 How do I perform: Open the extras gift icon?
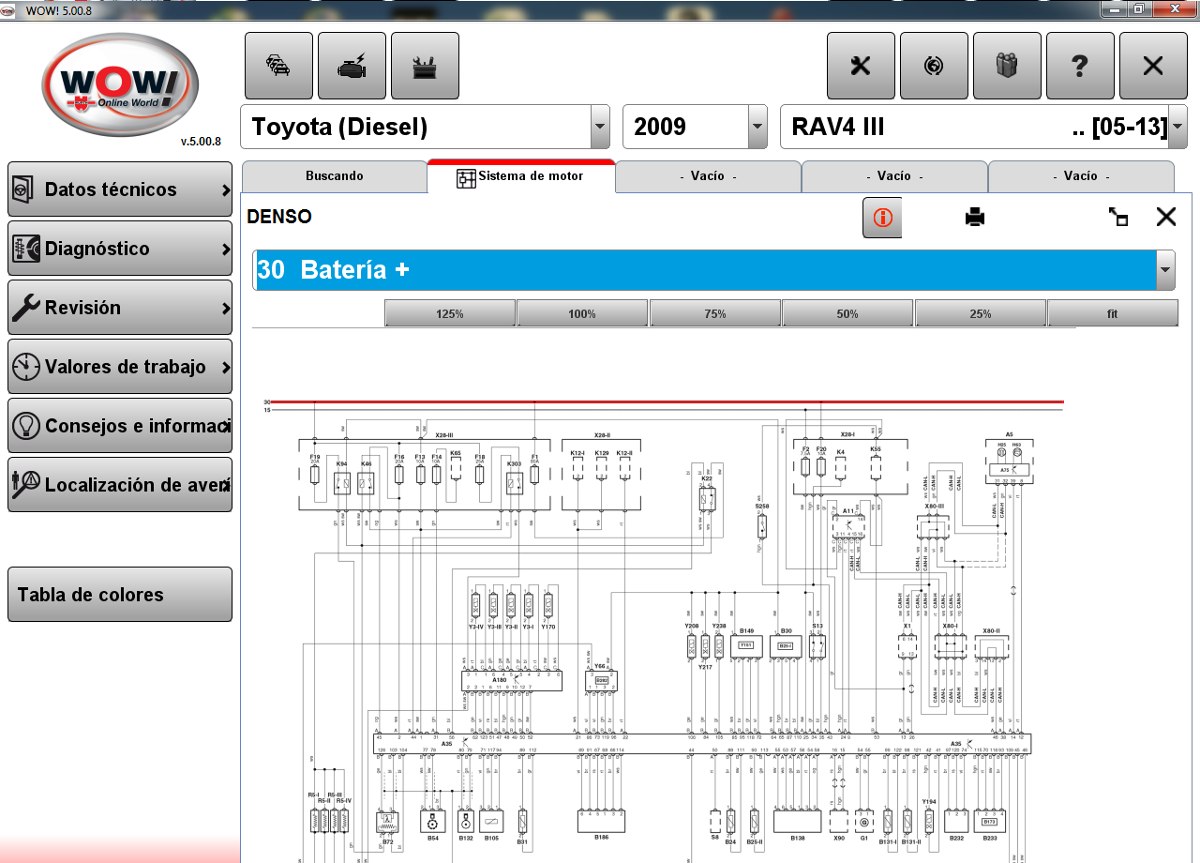click(1007, 65)
